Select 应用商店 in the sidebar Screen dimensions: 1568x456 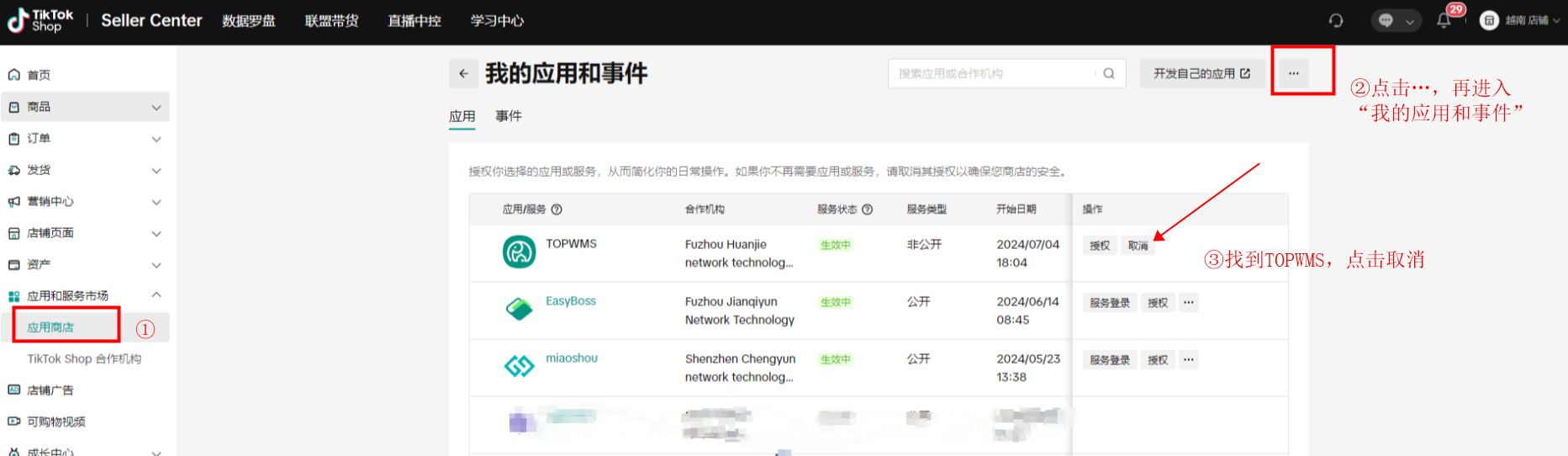[x=50, y=327]
